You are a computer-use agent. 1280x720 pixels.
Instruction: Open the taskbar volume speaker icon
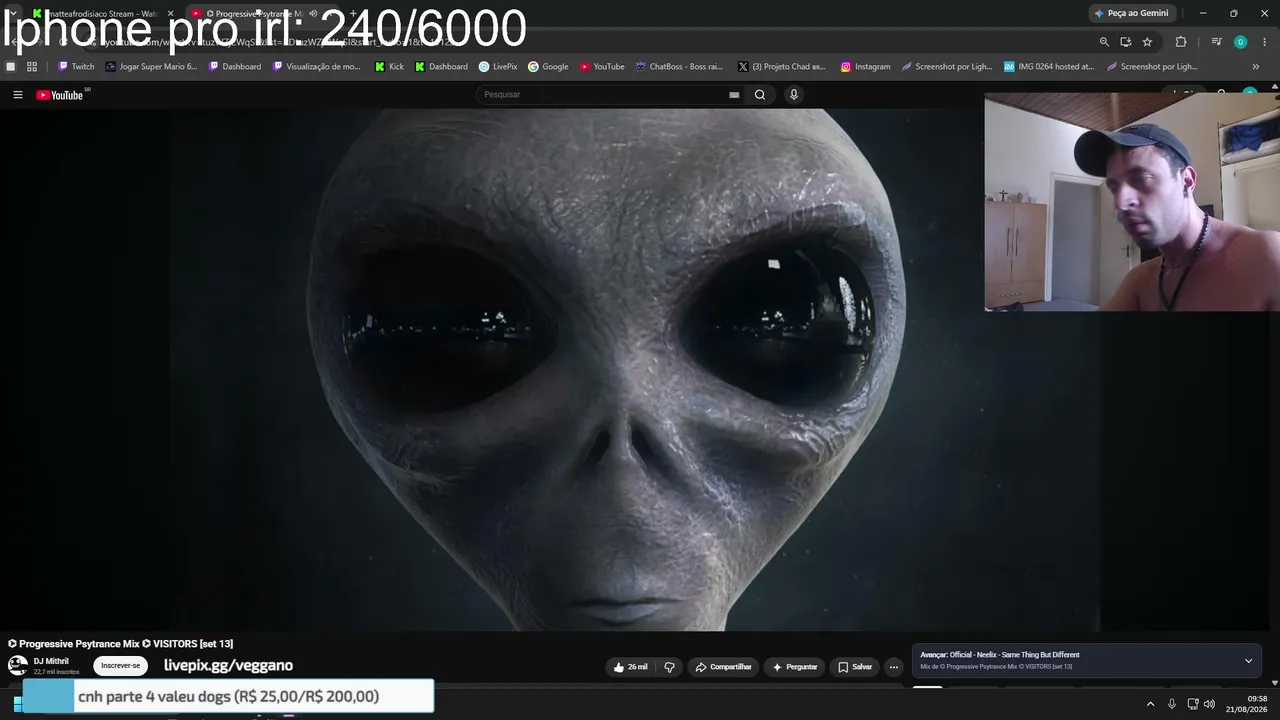coord(1210,704)
